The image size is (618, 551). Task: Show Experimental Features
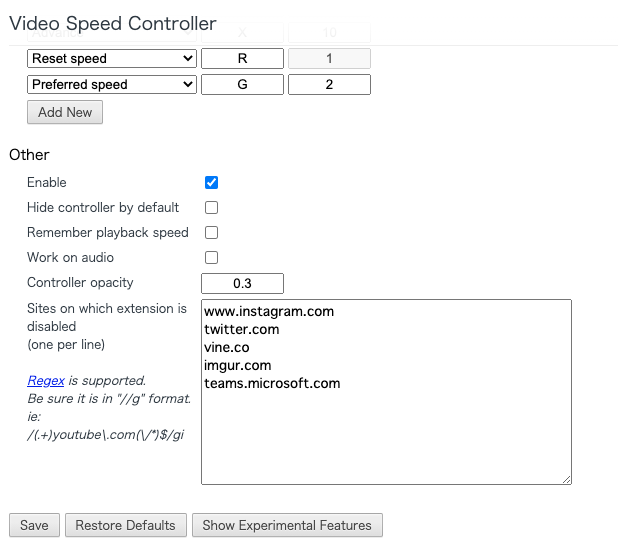click(x=287, y=525)
